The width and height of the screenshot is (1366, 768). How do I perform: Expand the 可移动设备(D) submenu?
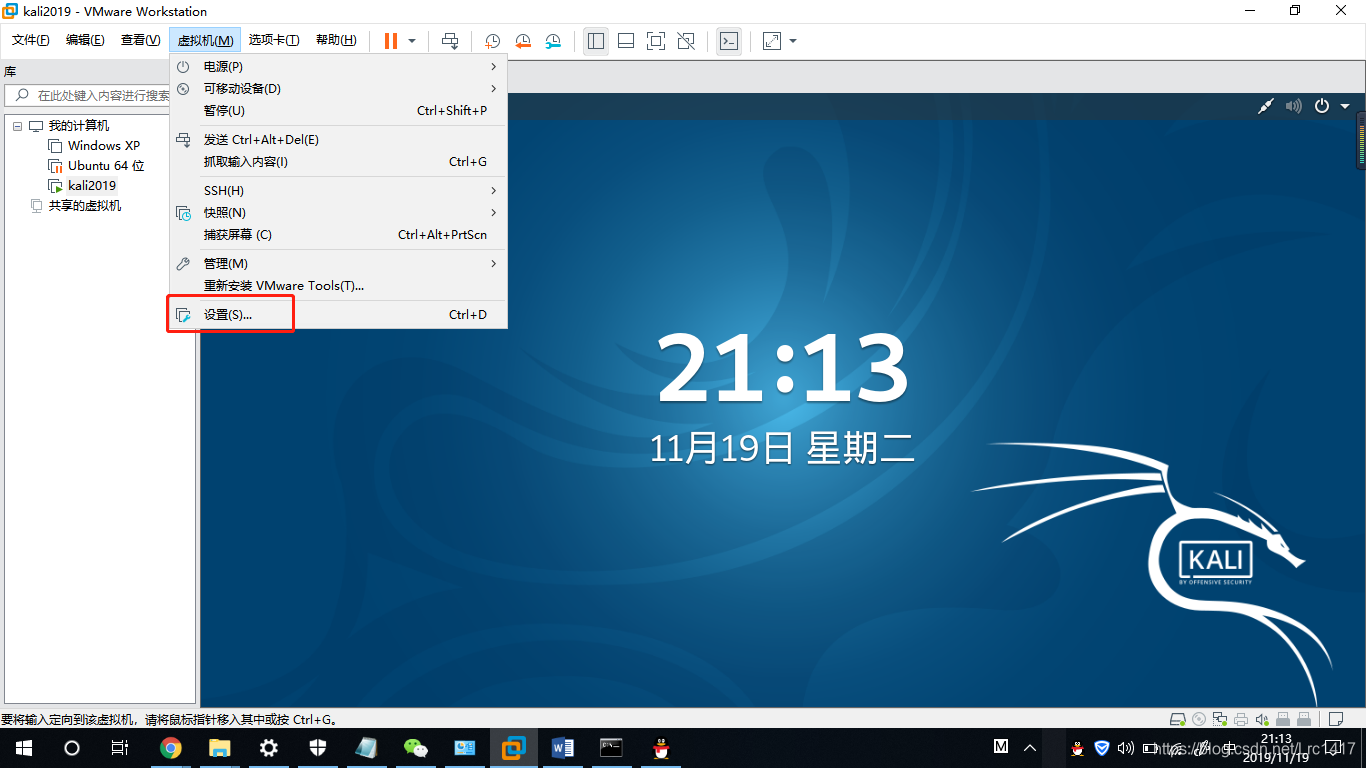[x=339, y=88]
